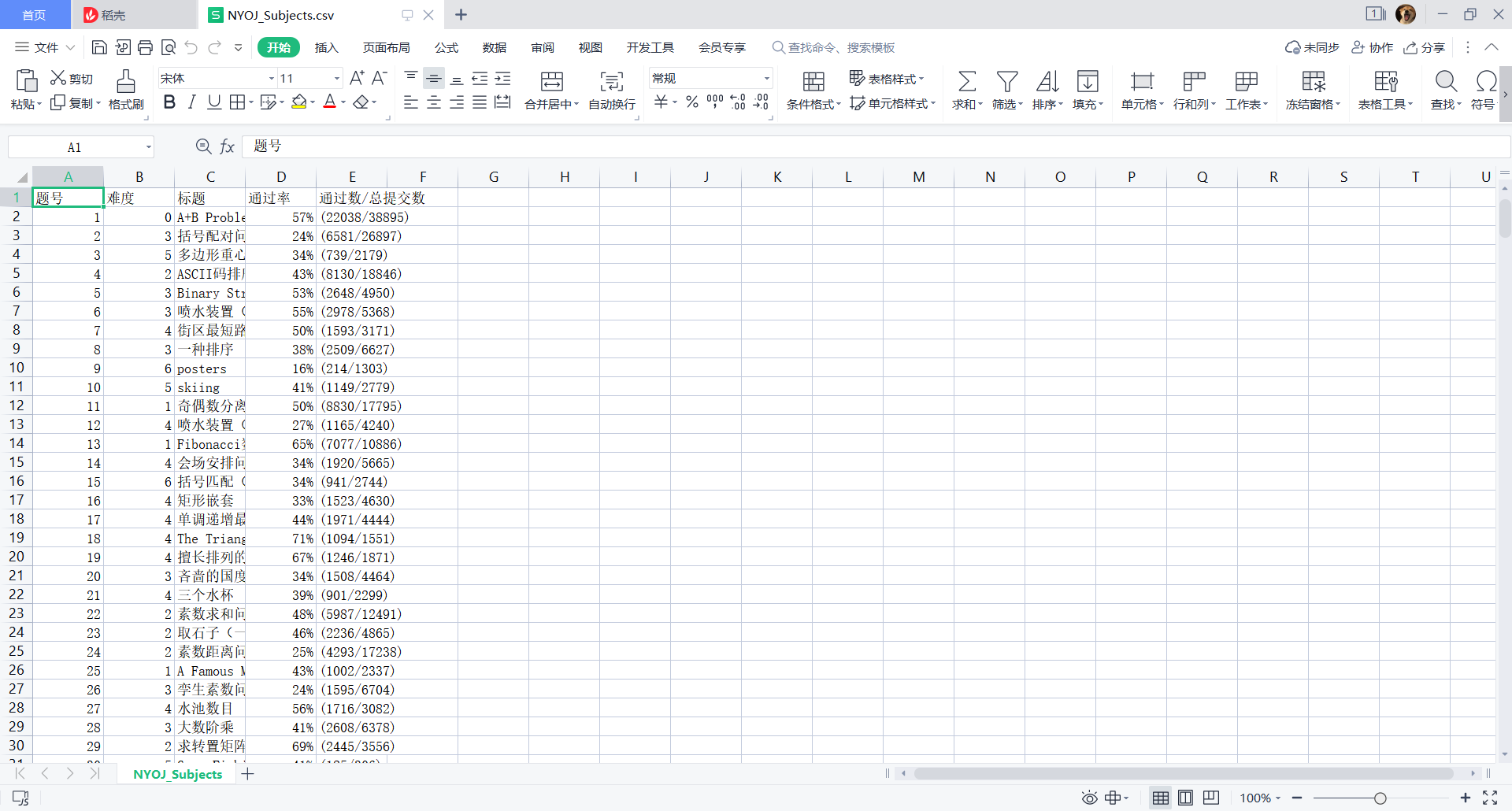
Task: Collapse the ribbon with the chevron
Action: (x=1492, y=47)
